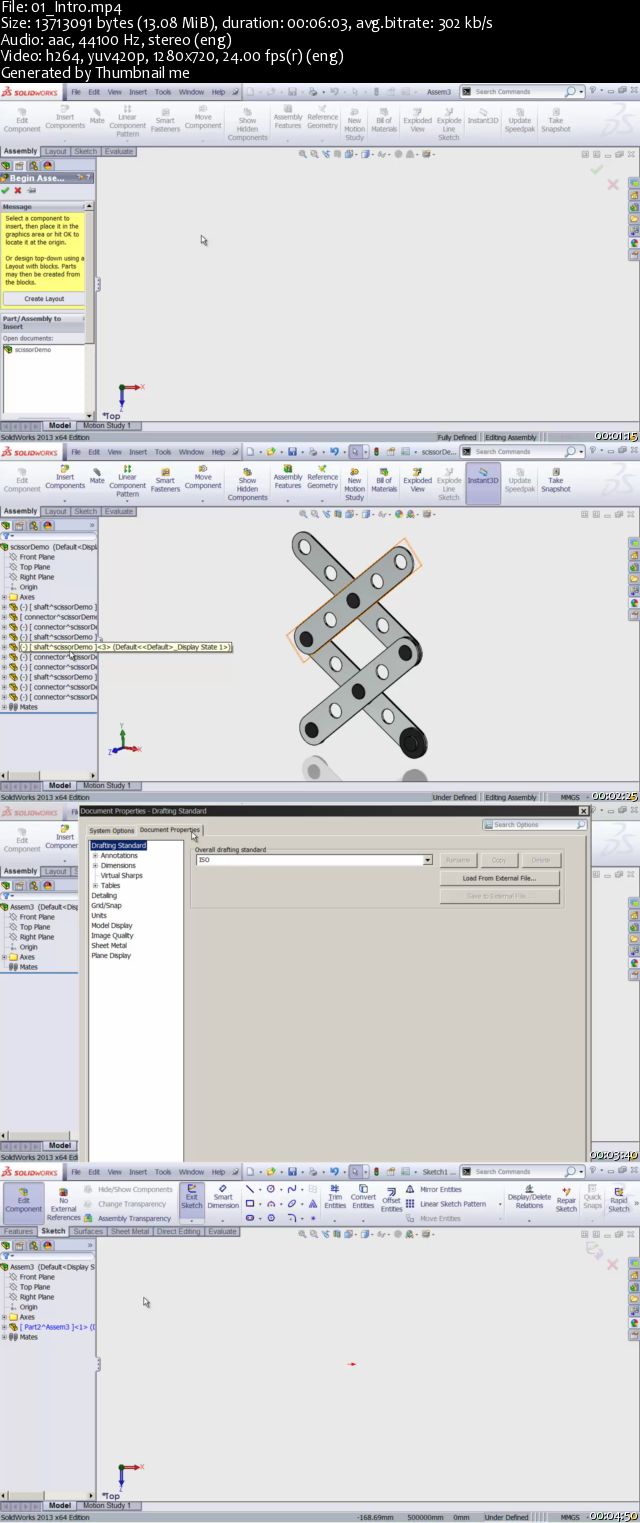Click Load From External File button

click(498, 878)
